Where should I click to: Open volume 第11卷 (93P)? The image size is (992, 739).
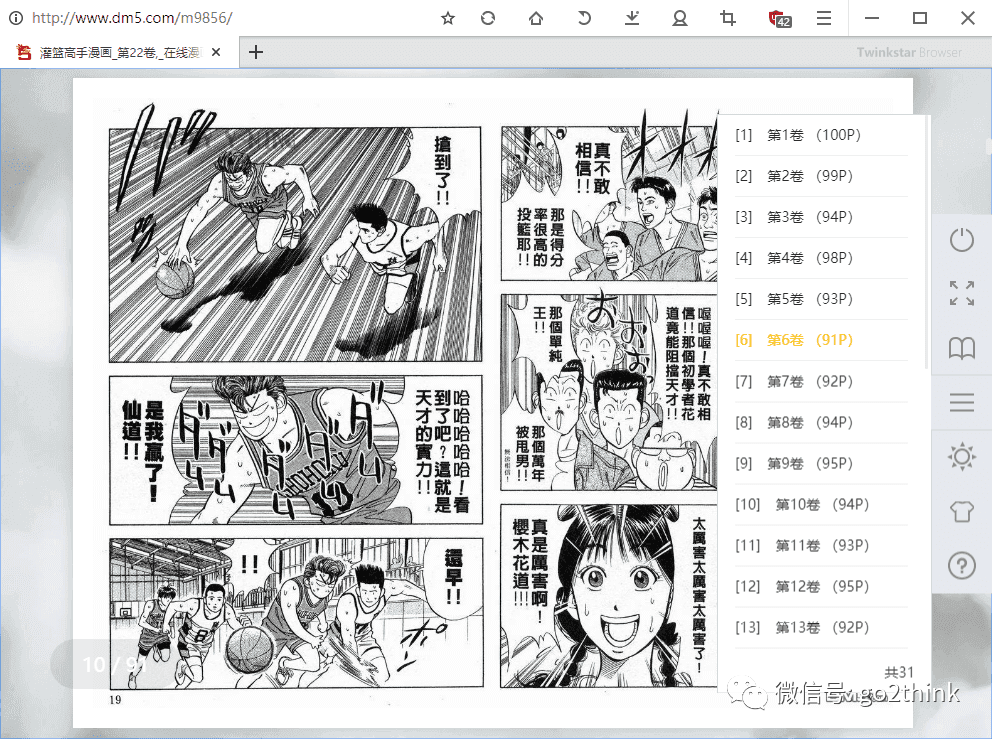click(821, 545)
